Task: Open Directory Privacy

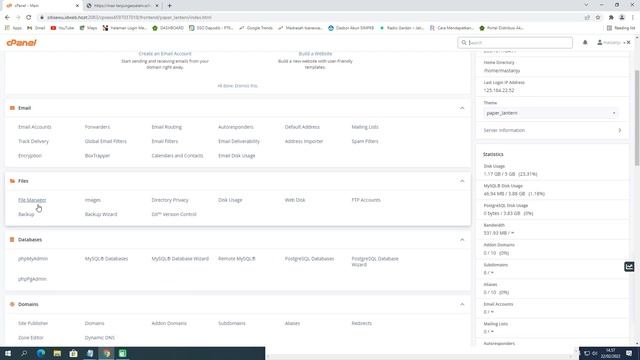Action: [170, 200]
